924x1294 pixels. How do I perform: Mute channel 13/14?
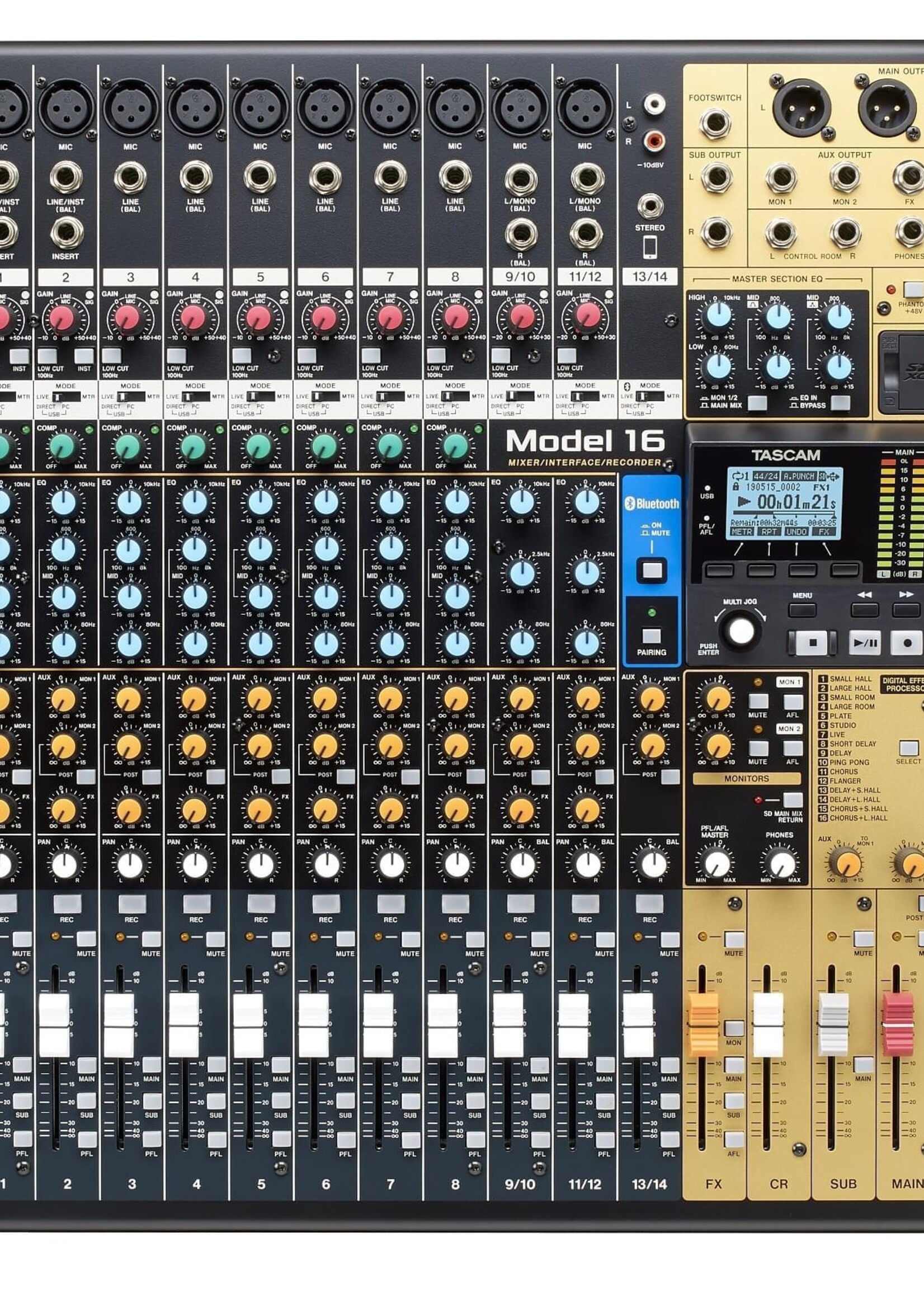[669, 939]
